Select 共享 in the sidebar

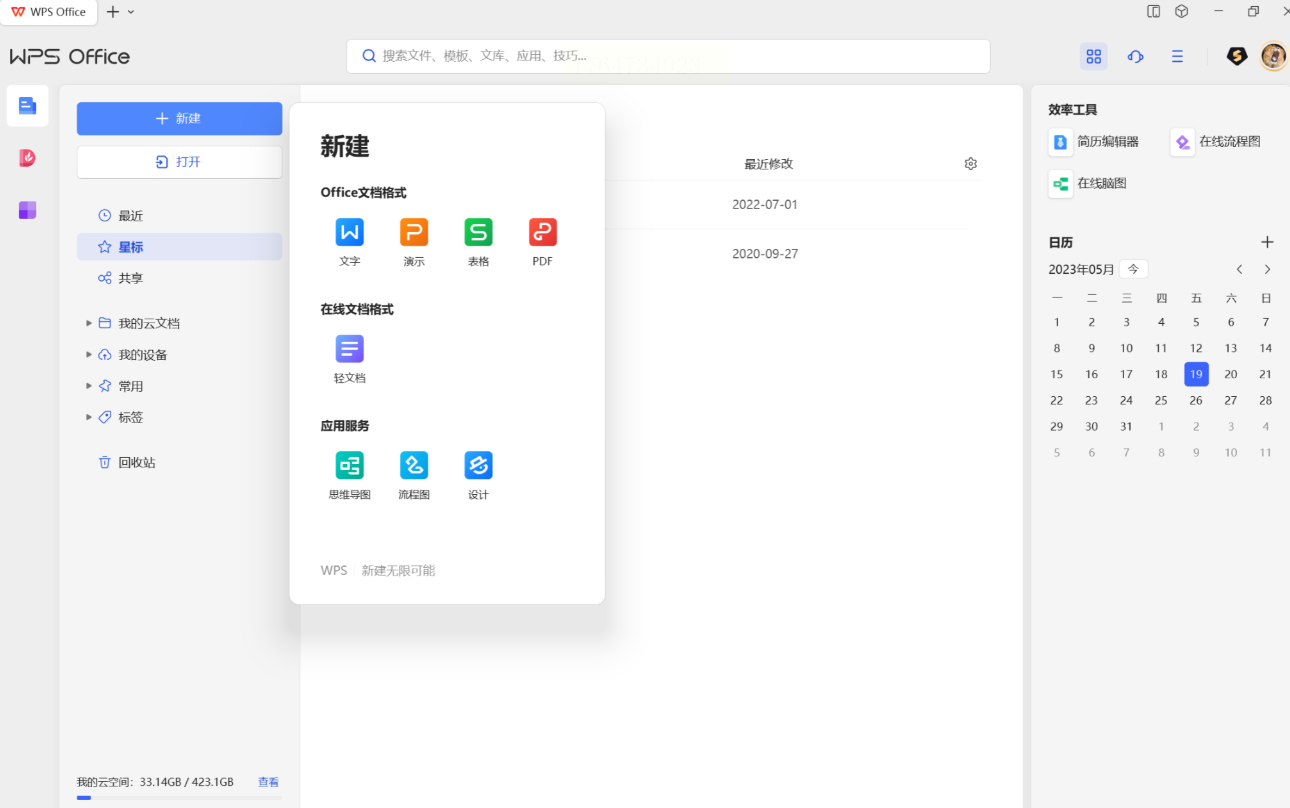[x=180, y=278]
